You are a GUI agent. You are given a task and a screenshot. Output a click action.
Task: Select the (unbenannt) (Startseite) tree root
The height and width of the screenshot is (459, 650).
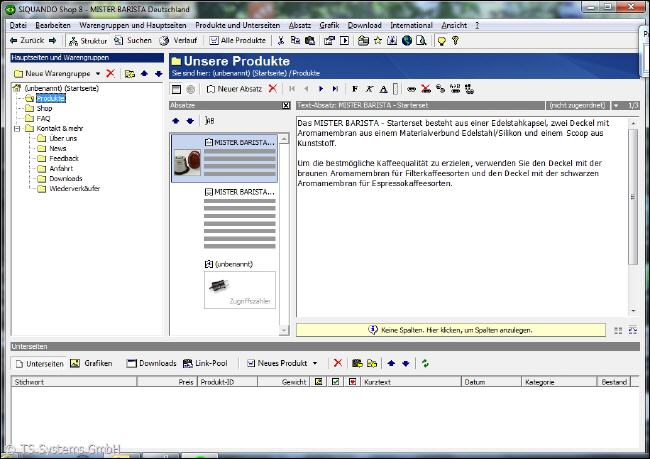click(61, 88)
